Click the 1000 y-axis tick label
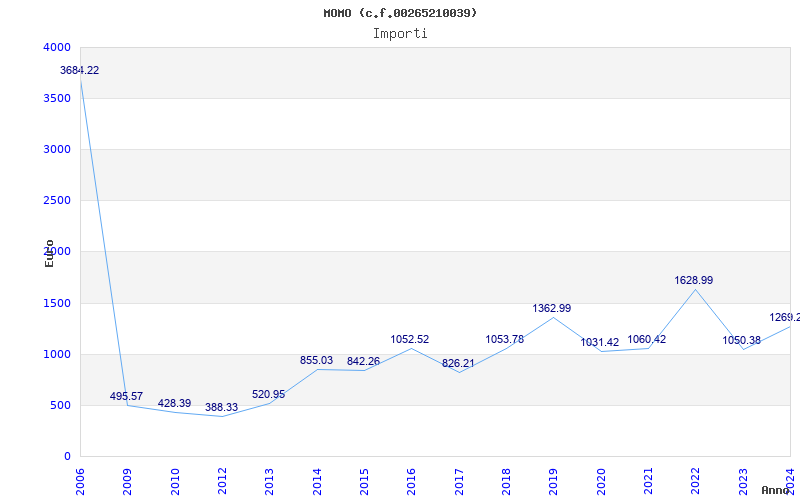This screenshot has width=800, height=500. coord(57,355)
